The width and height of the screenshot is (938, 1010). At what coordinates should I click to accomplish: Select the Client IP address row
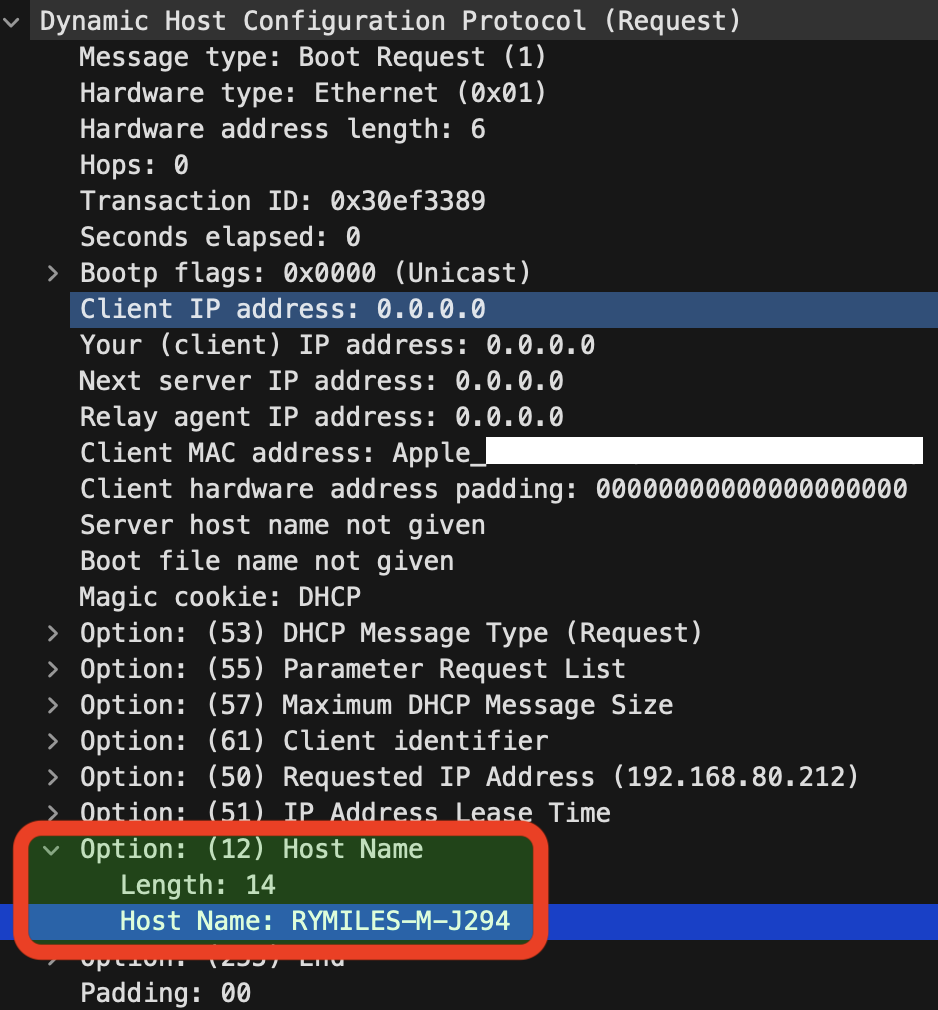tap(280, 308)
